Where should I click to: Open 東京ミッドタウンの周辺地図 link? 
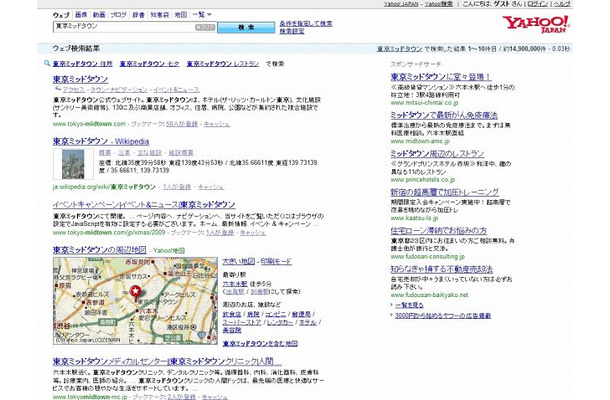coord(100,250)
